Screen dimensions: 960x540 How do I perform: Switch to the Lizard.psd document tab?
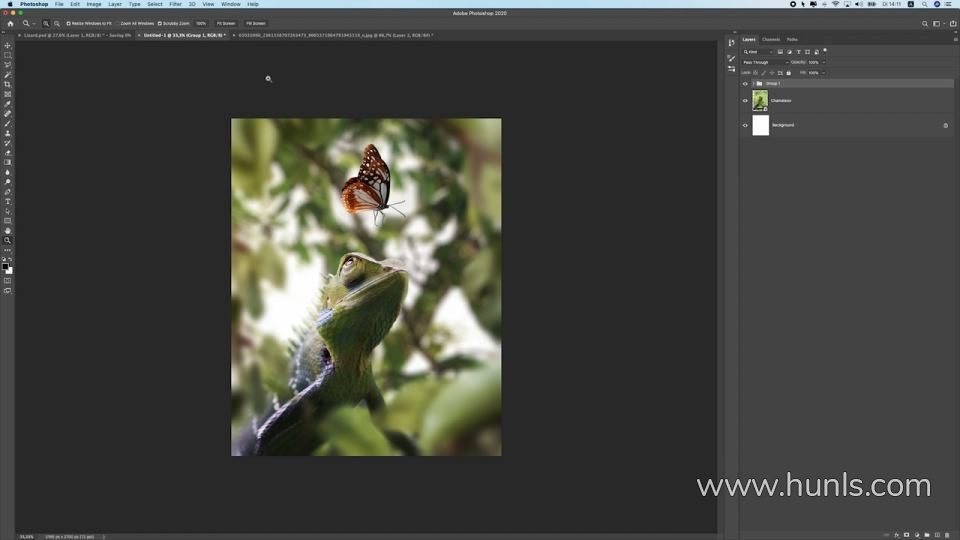point(77,36)
